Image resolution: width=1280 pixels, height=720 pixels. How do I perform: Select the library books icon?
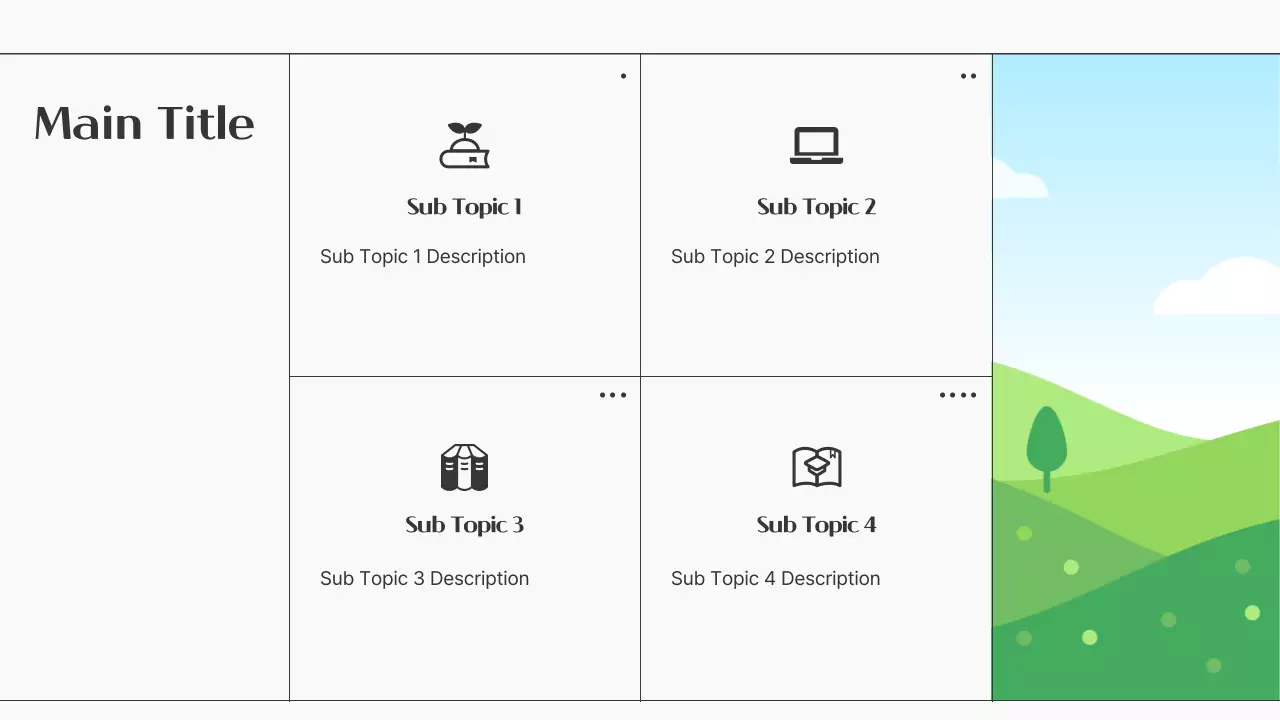coord(464,467)
